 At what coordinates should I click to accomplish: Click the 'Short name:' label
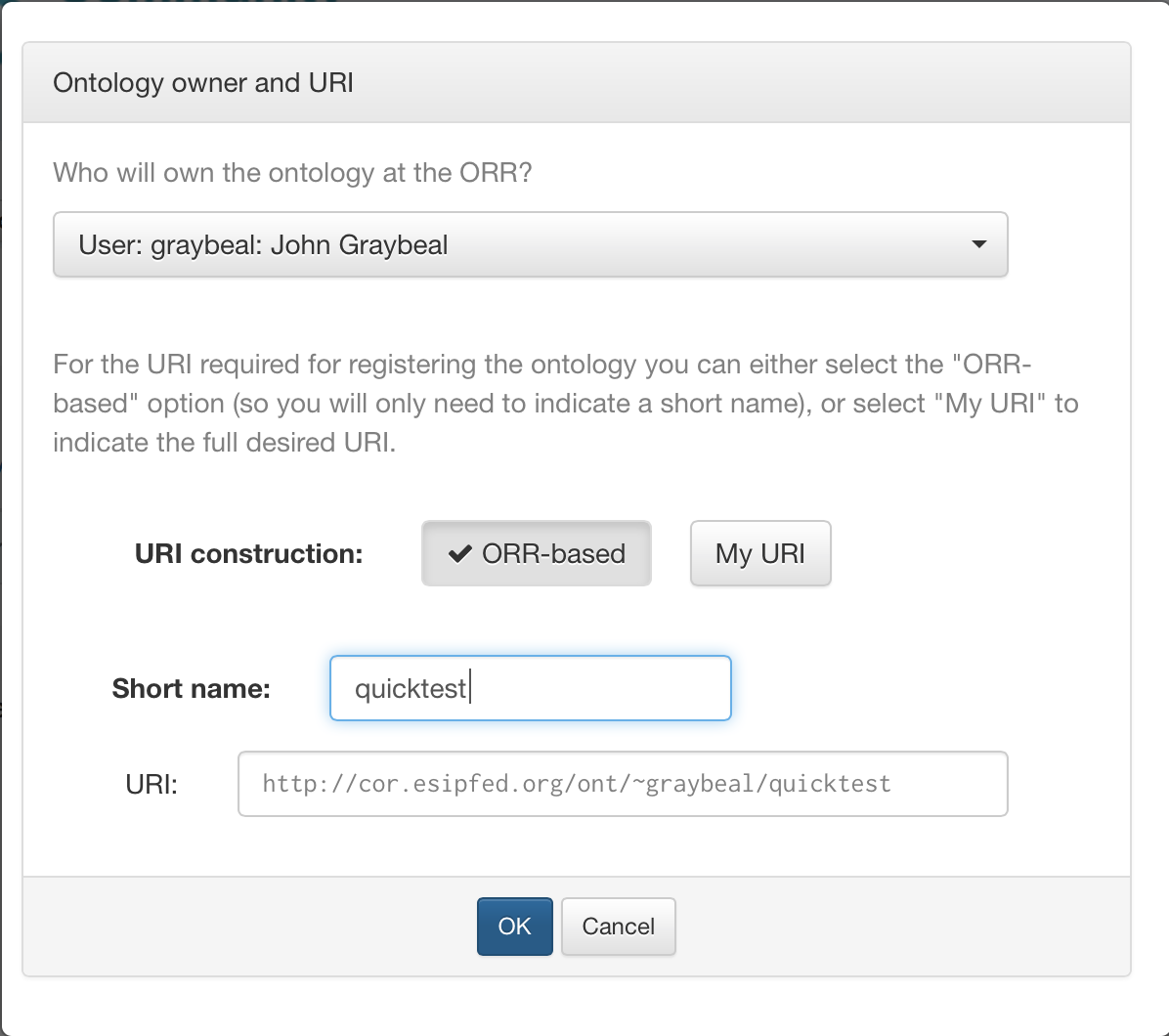191,689
